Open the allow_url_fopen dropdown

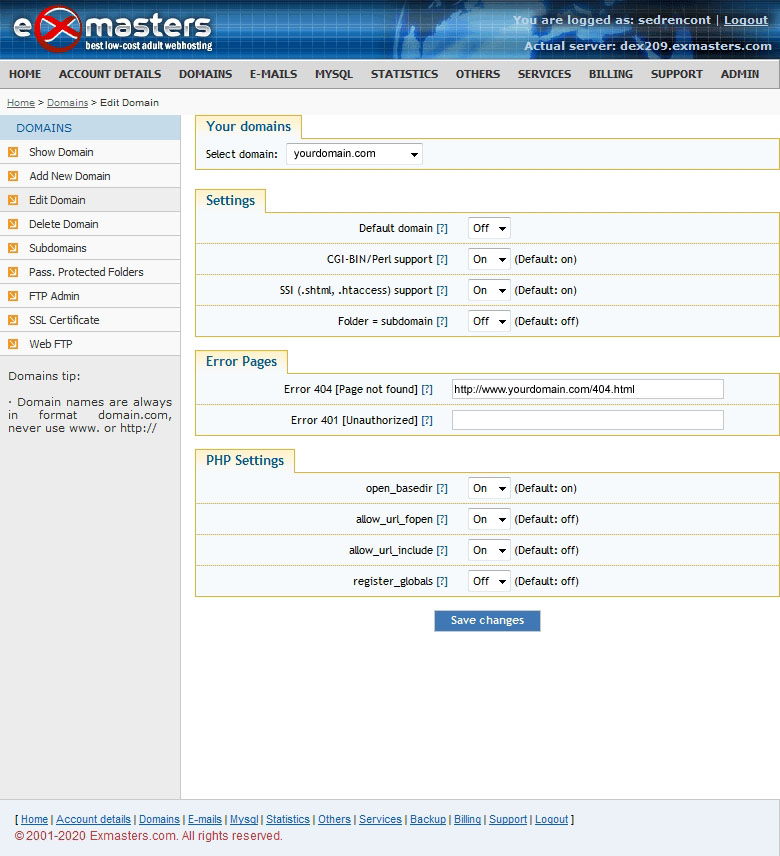pos(489,519)
